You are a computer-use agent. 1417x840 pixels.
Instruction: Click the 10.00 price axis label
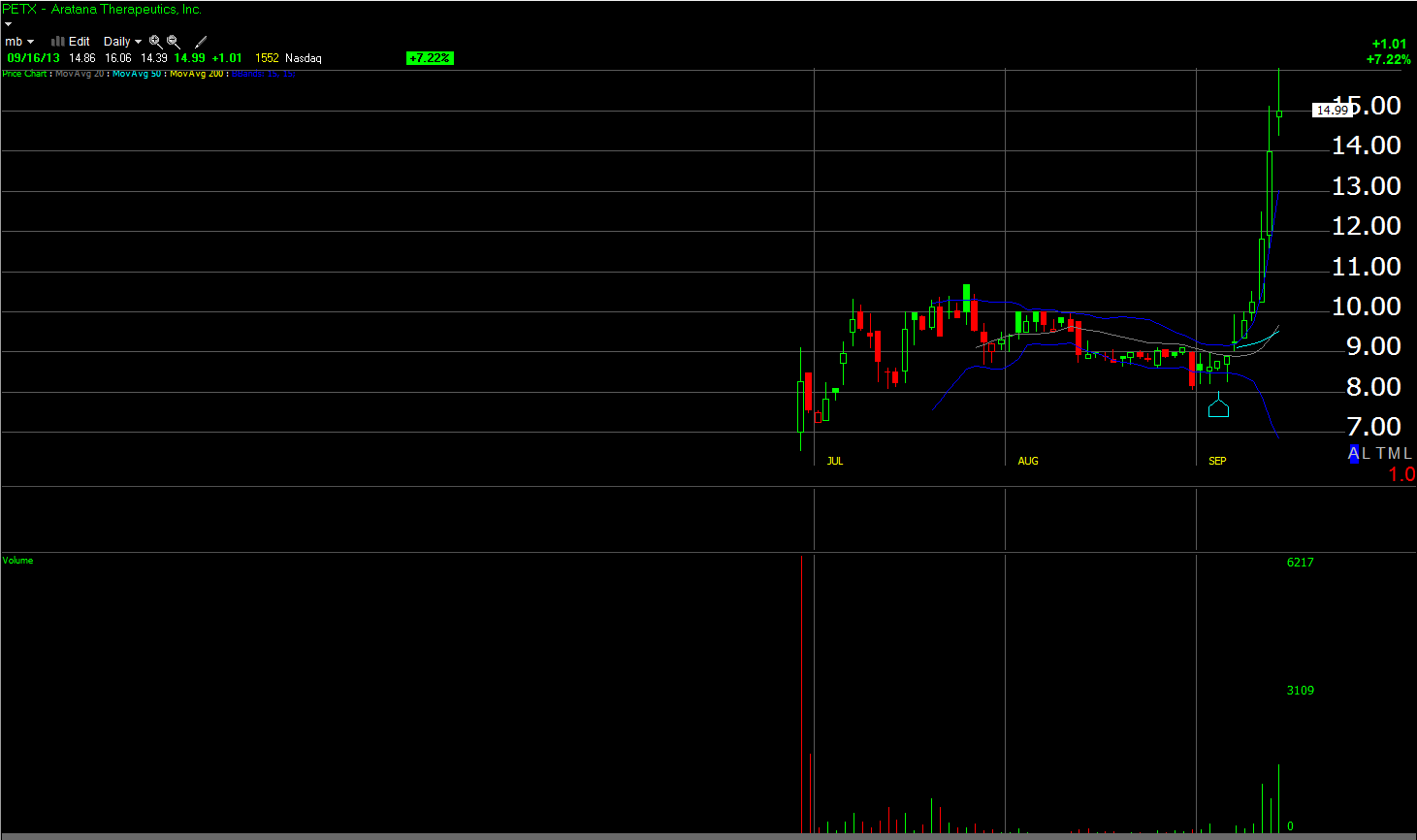point(1367,307)
